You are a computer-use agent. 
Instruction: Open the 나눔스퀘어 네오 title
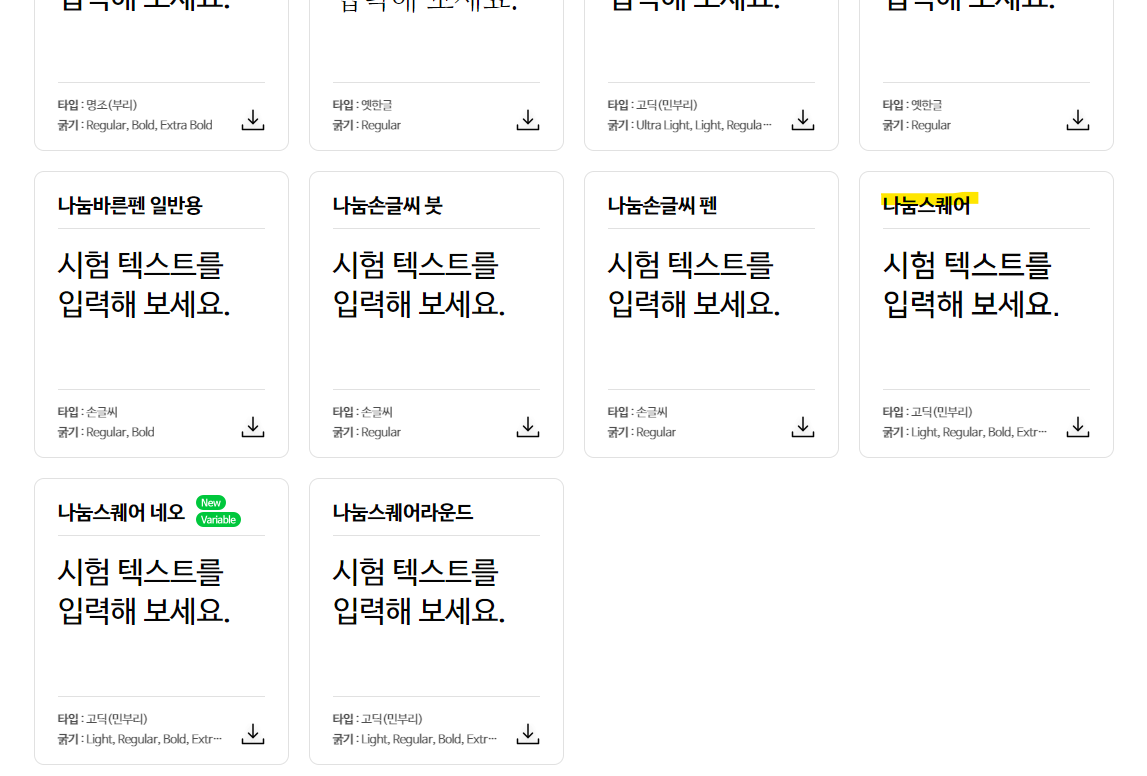point(121,513)
